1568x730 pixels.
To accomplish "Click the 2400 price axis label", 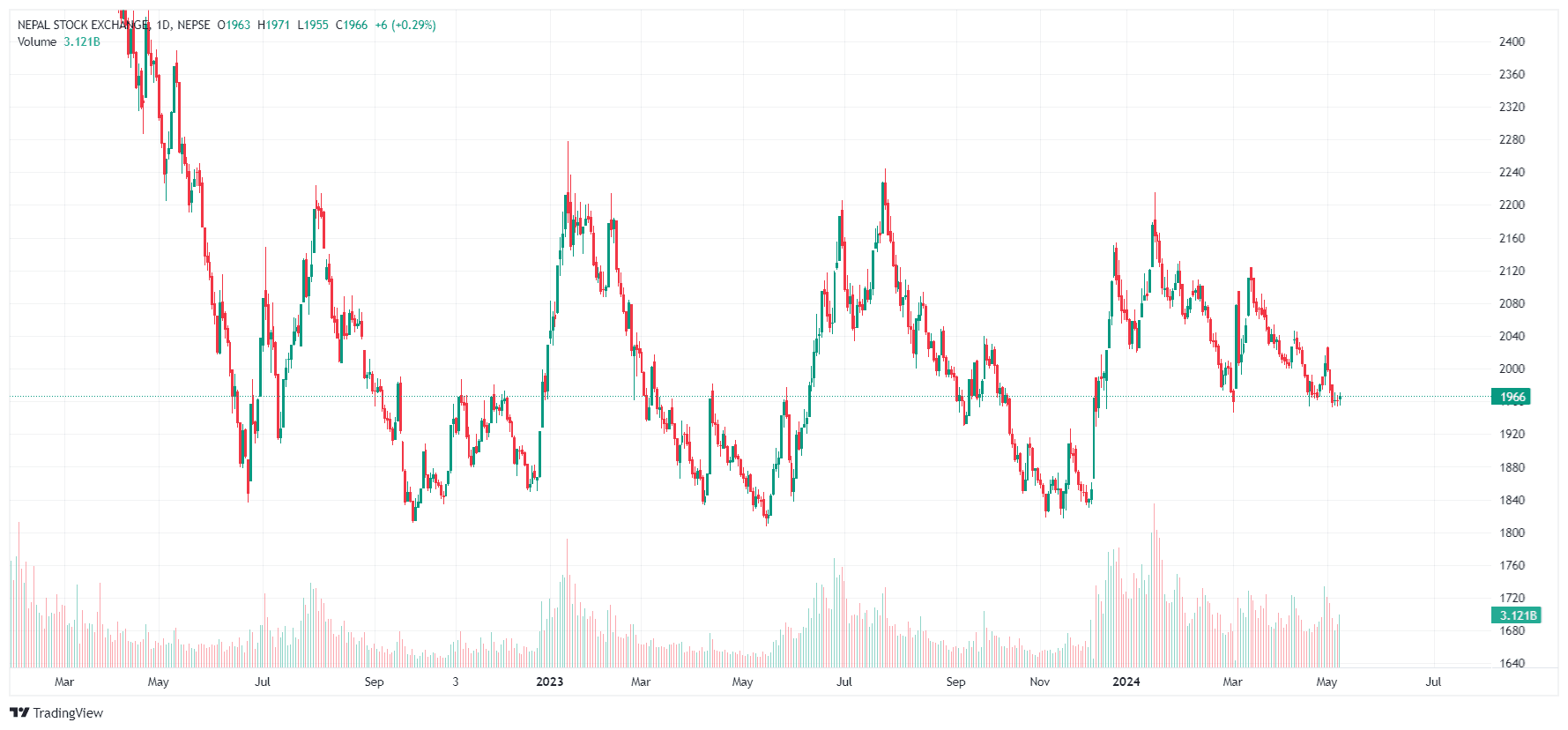I will click(x=1512, y=41).
